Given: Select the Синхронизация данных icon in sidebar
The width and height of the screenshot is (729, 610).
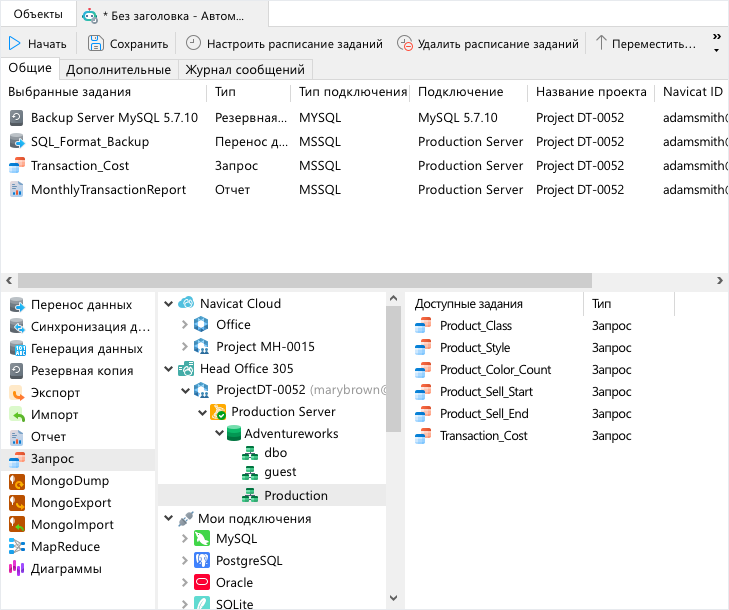Looking at the screenshot, I should point(17,327).
